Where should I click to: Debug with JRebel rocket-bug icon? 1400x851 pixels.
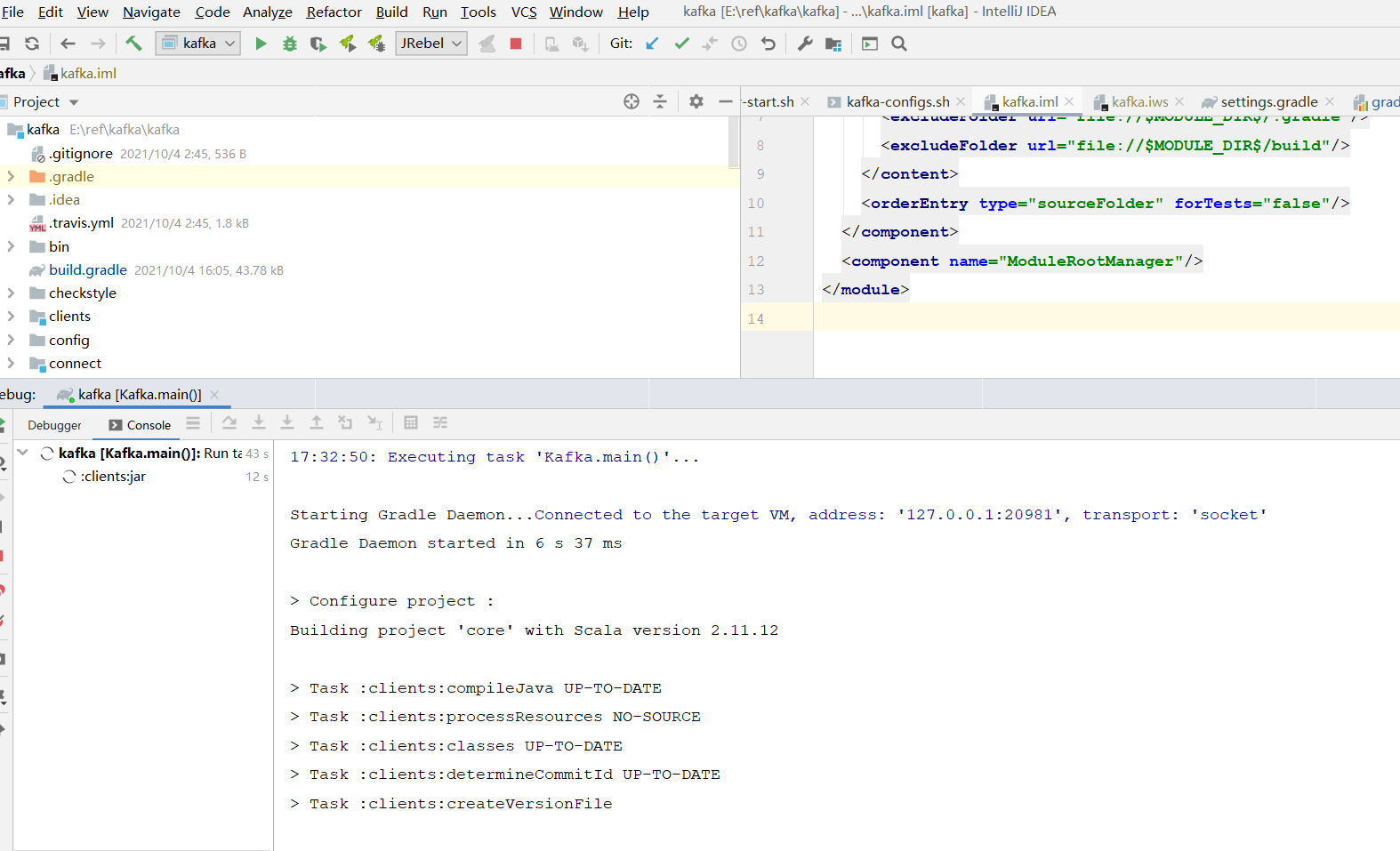(377, 44)
